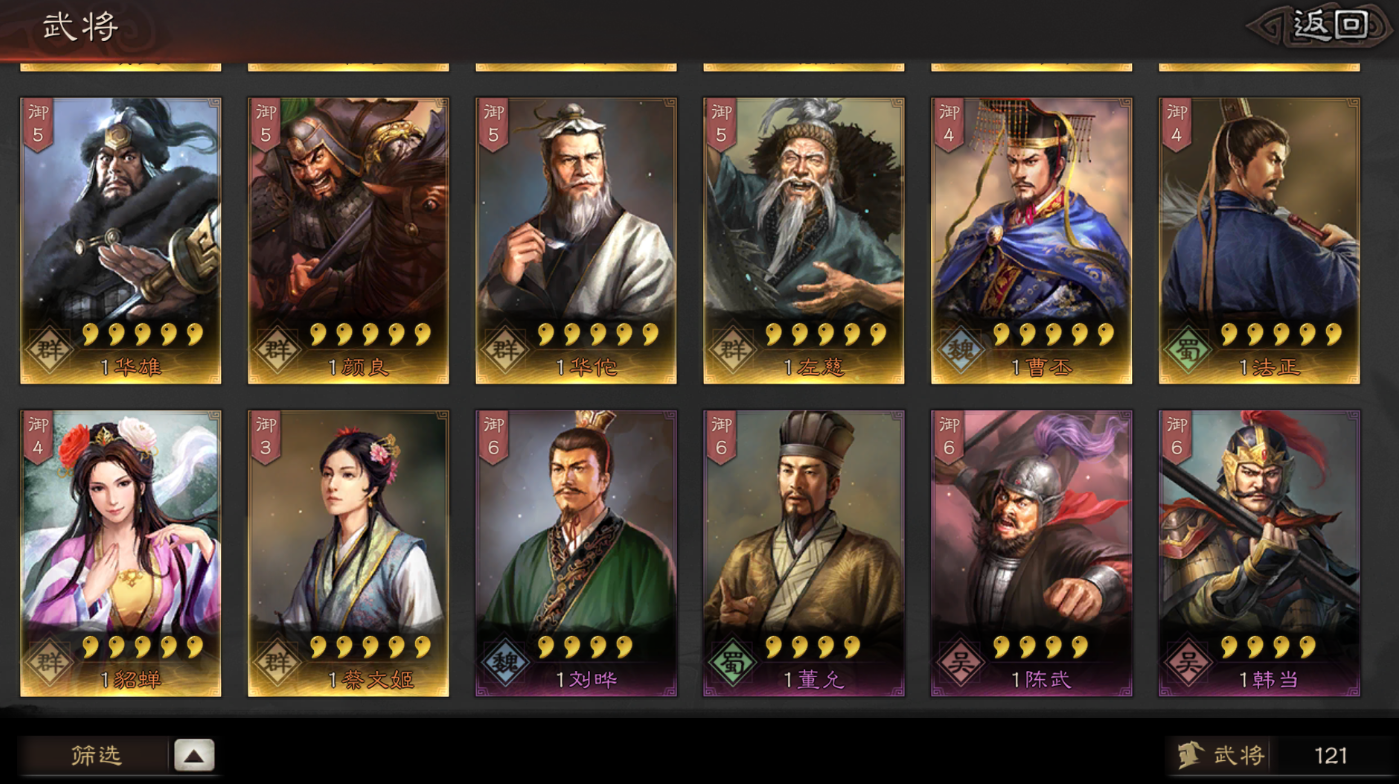Open the 筛选 filter label
The height and width of the screenshot is (784, 1399).
(x=96, y=756)
